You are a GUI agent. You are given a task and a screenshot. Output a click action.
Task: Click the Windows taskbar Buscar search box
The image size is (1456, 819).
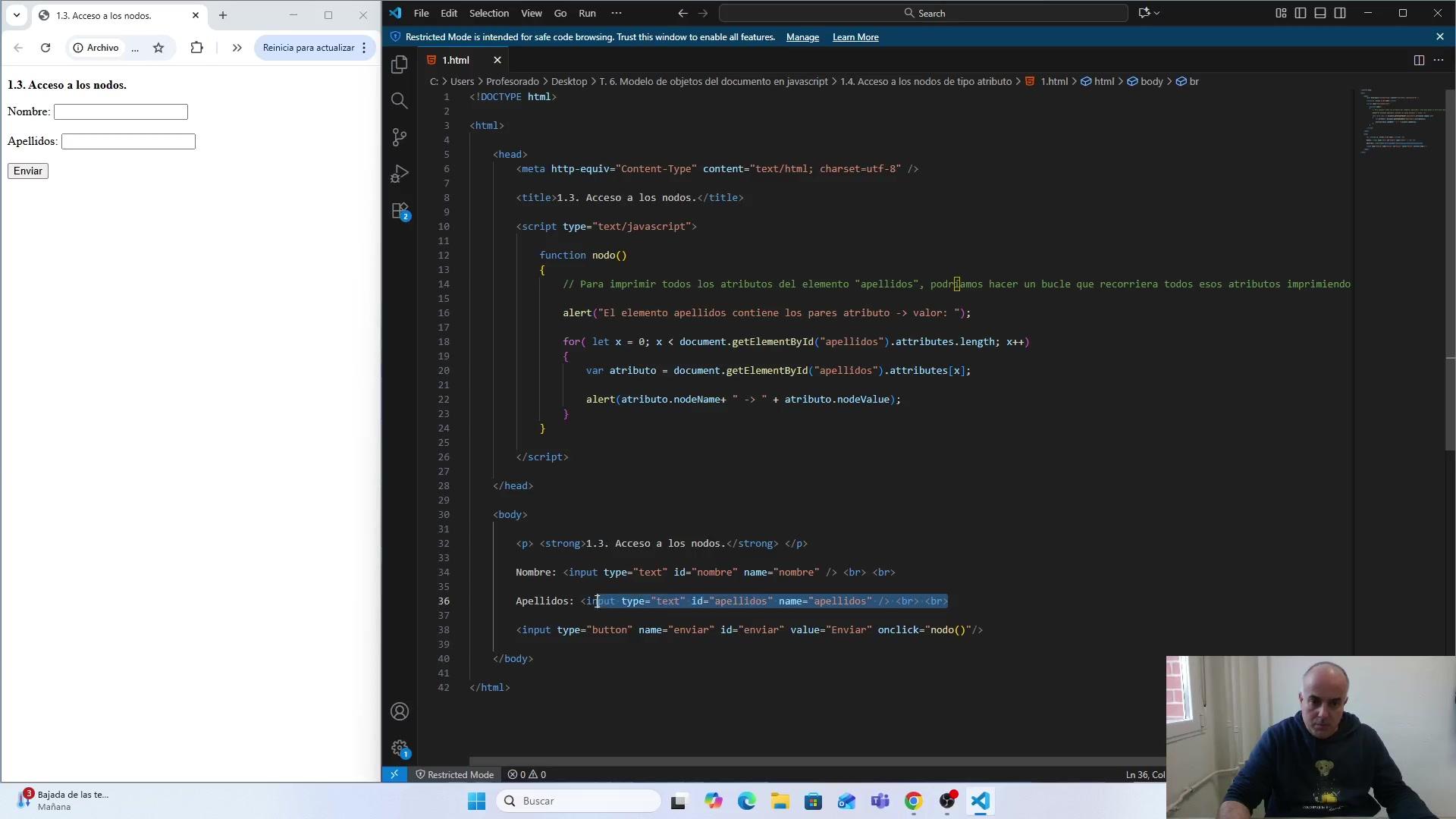tap(579, 801)
